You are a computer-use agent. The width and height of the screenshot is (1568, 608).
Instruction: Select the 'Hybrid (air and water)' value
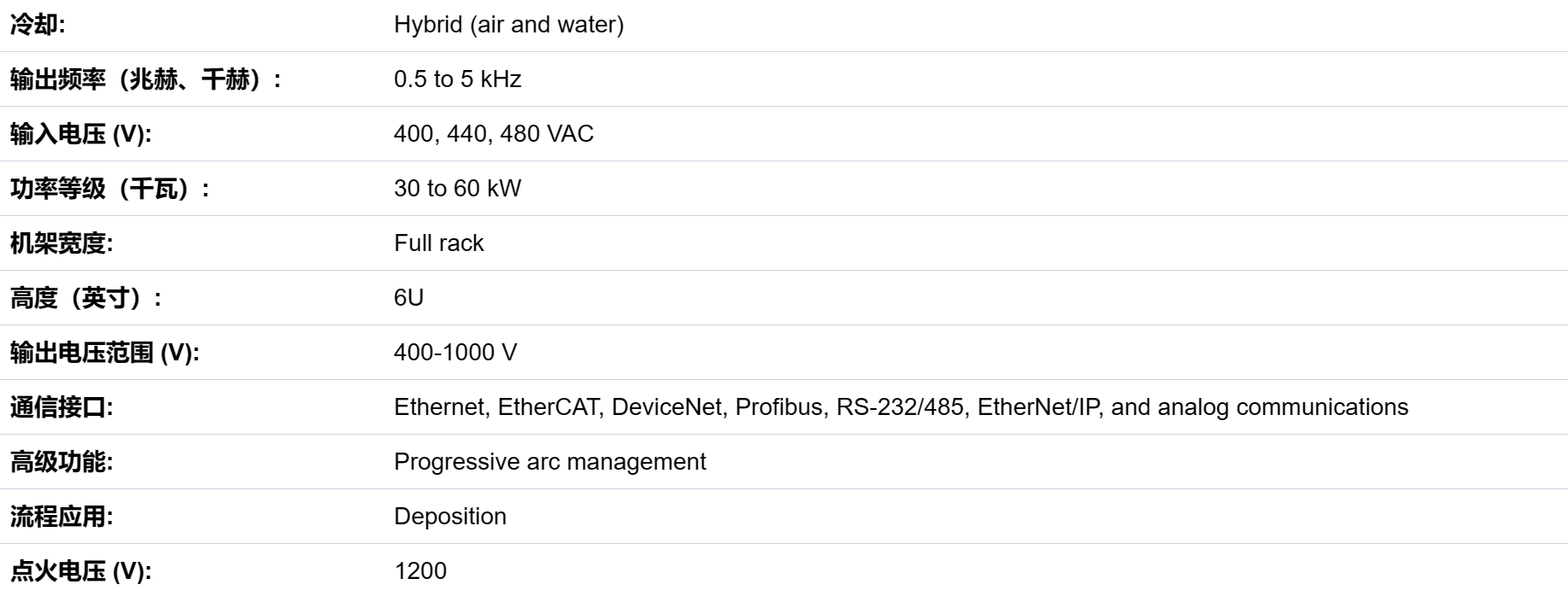(508, 25)
